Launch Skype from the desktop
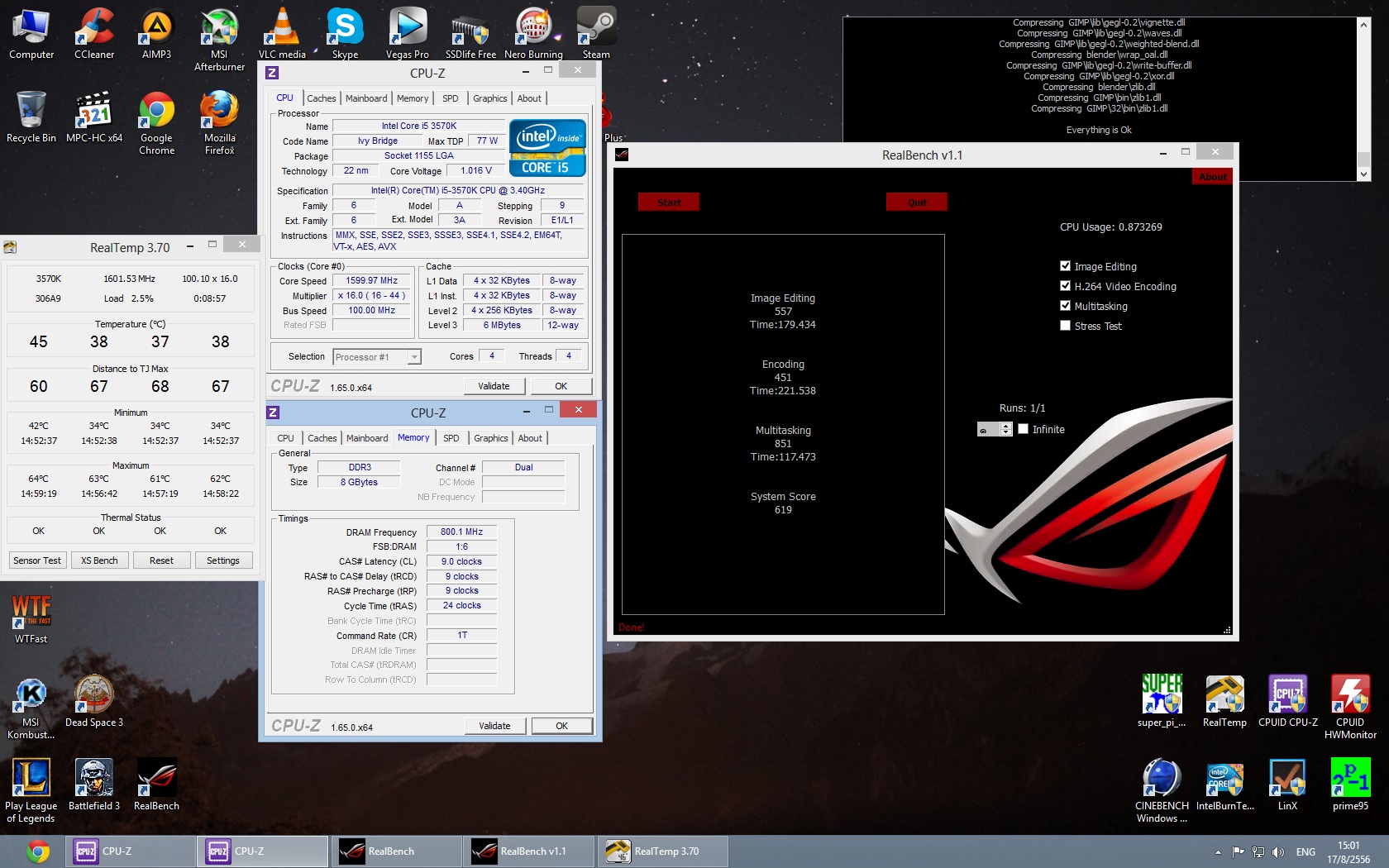 pyautogui.click(x=345, y=34)
